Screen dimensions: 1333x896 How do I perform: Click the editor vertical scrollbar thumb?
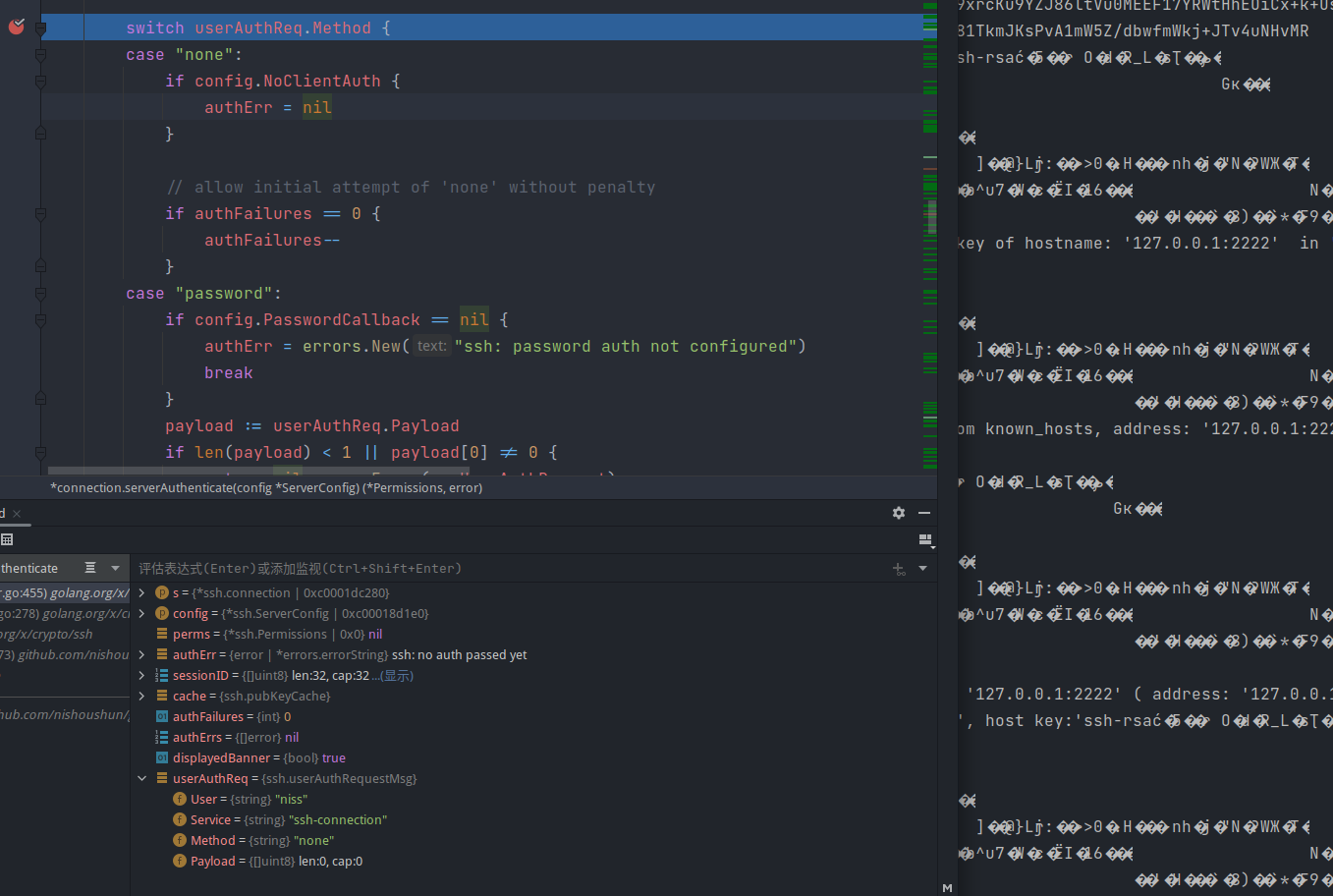pyautogui.click(x=932, y=216)
